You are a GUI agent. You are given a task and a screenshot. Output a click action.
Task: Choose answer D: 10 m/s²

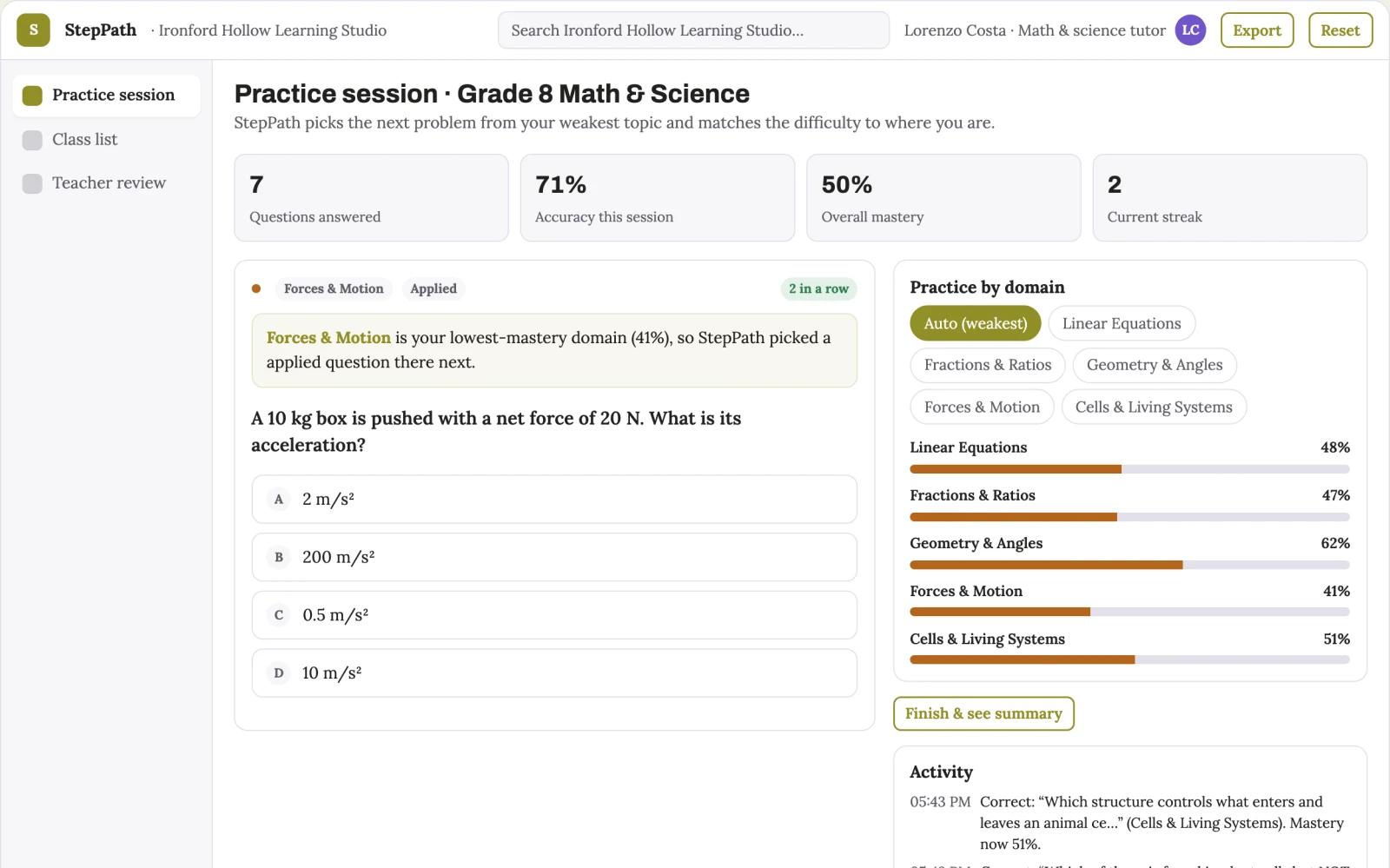pyautogui.click(x=554, y=673)
